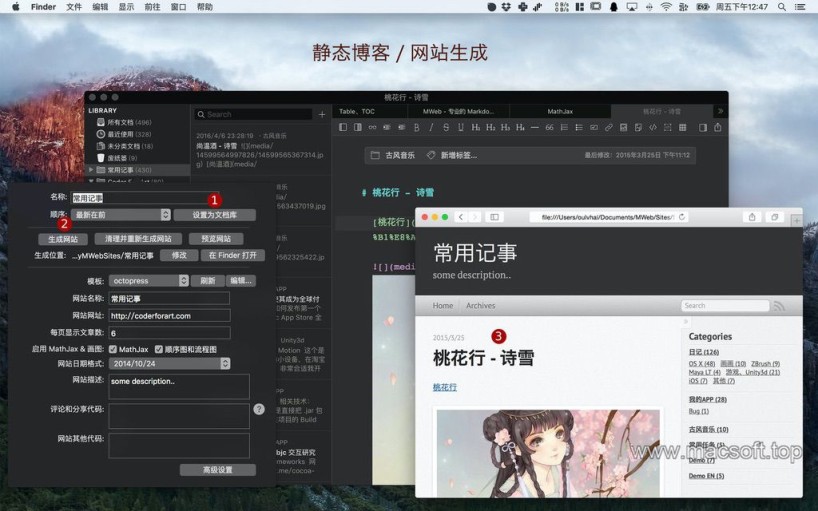Open the 模板 dropdown set to octopress
The height and width of the screenshot is (511, 818).
[x=149, y=281]
